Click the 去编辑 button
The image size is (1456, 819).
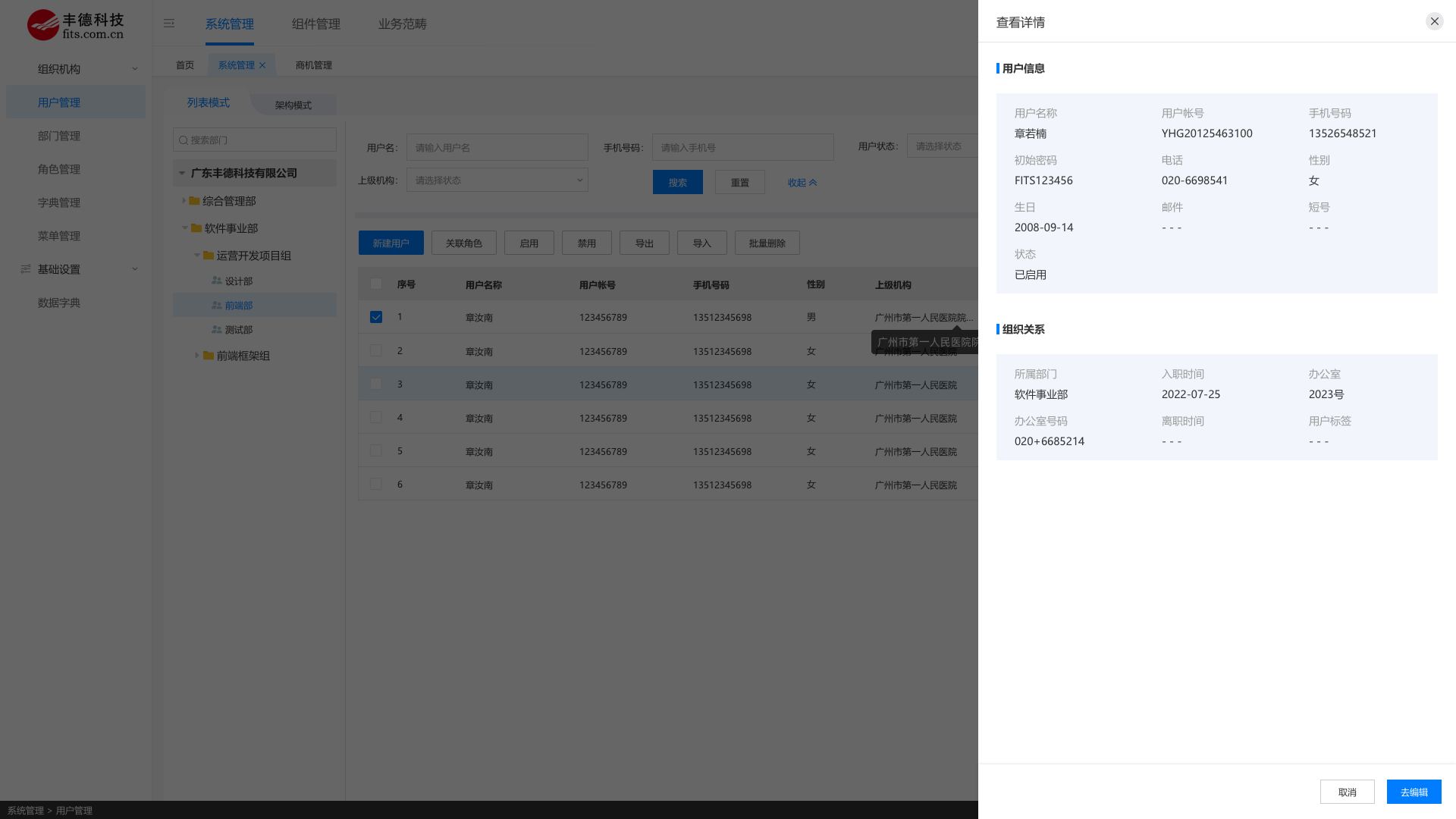coord(1414,792)
